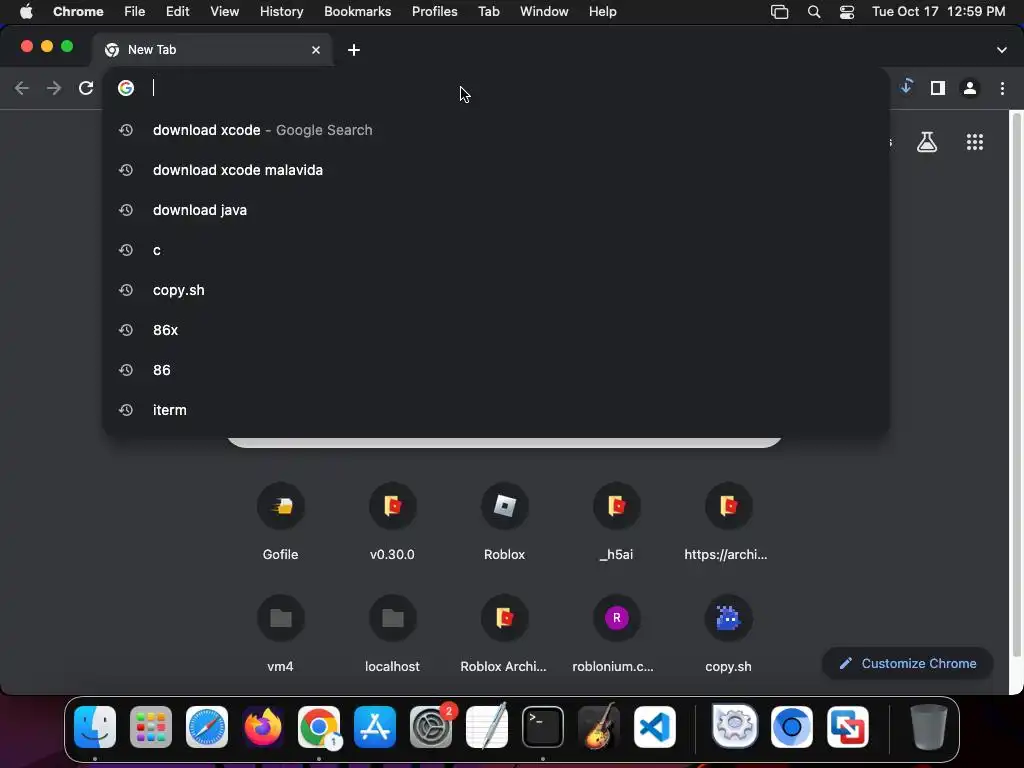This screenshot has height=768, width=1024.
Task: Launch Visual Studio Code from Dock
Action: point(655,727)
